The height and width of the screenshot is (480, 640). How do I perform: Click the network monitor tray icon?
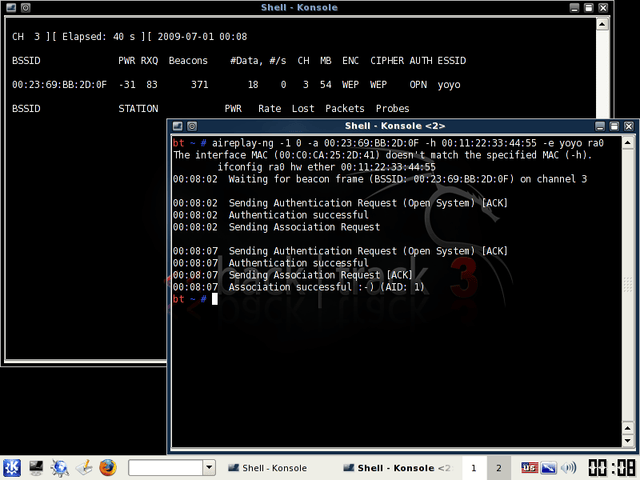548,467
